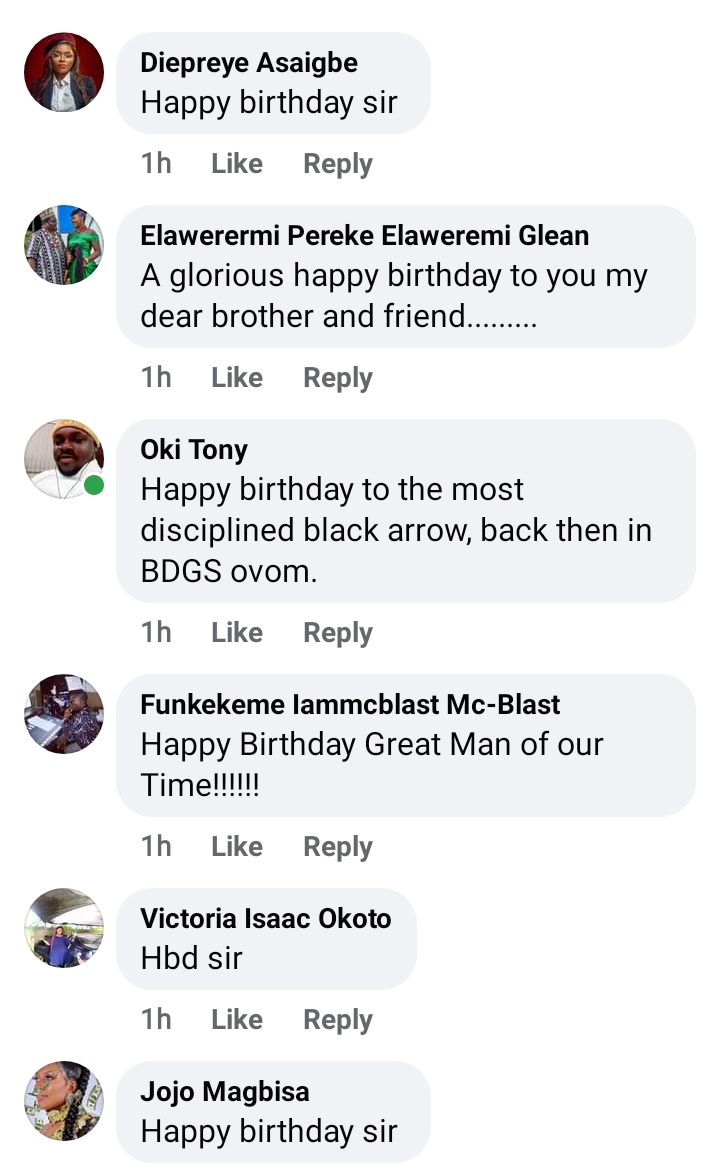Screen dimensions: 719x1171
Task: Like Oki Tony's birthday comment
Action: pos(236,632)
